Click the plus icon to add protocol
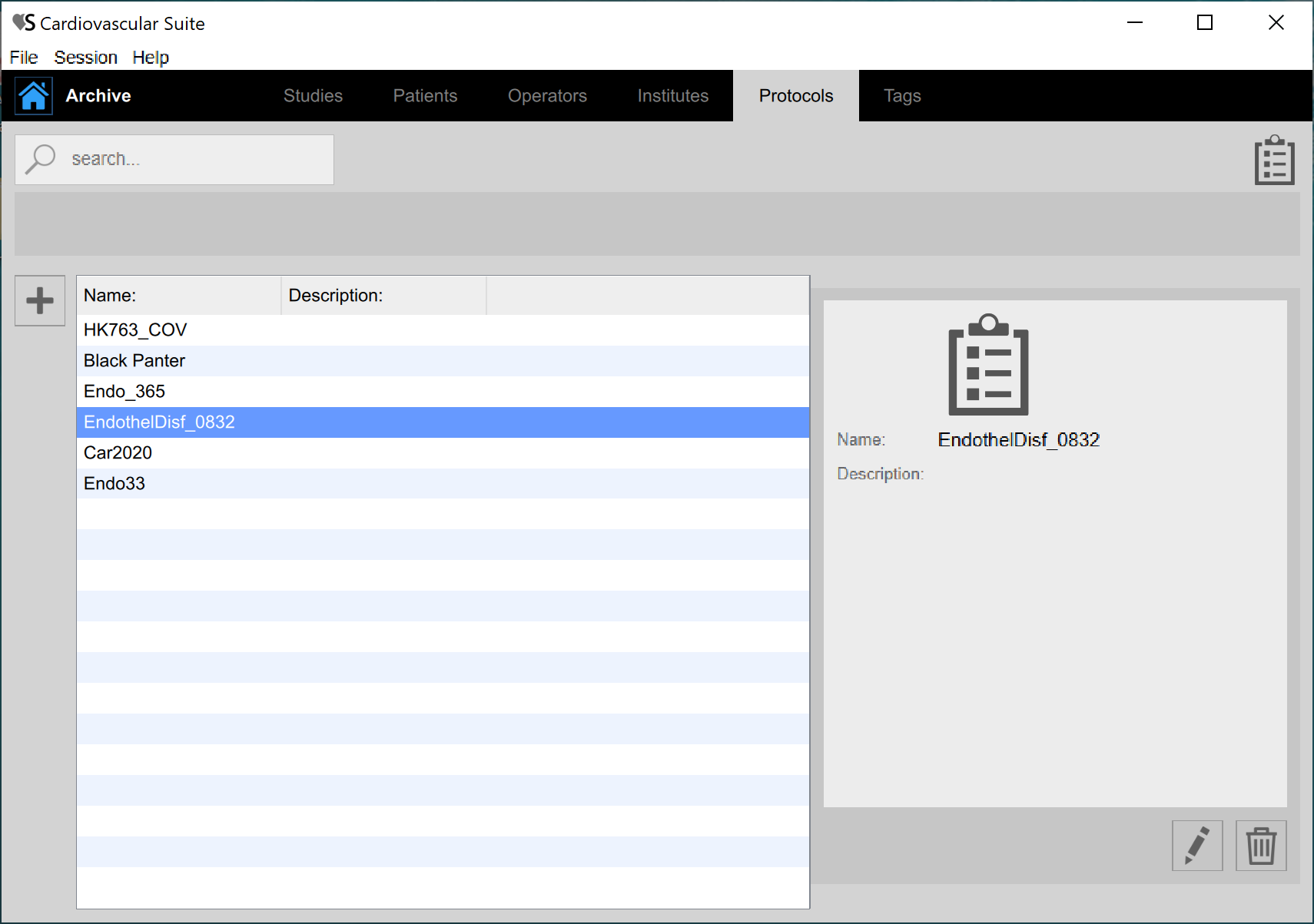The height and width of the screenshot is (924, 1314). coord(40,300)
